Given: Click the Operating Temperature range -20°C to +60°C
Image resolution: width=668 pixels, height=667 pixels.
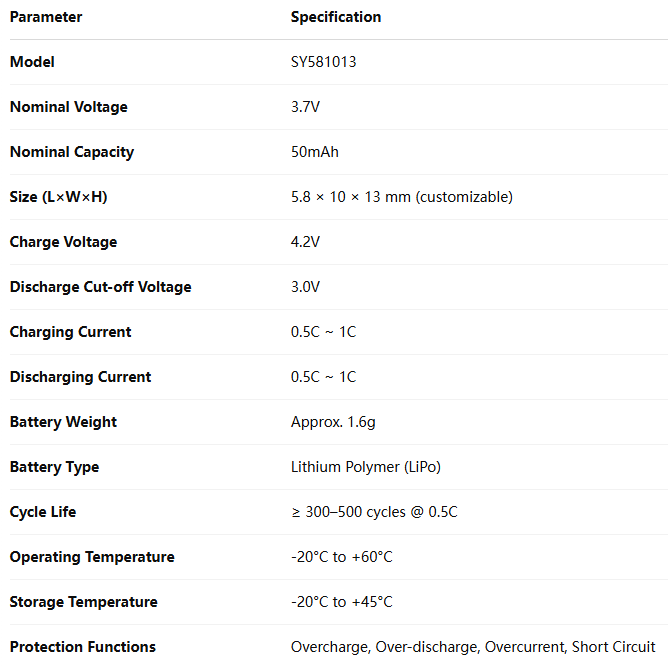Looking at the screenshot, I should (x=342, y=557).
